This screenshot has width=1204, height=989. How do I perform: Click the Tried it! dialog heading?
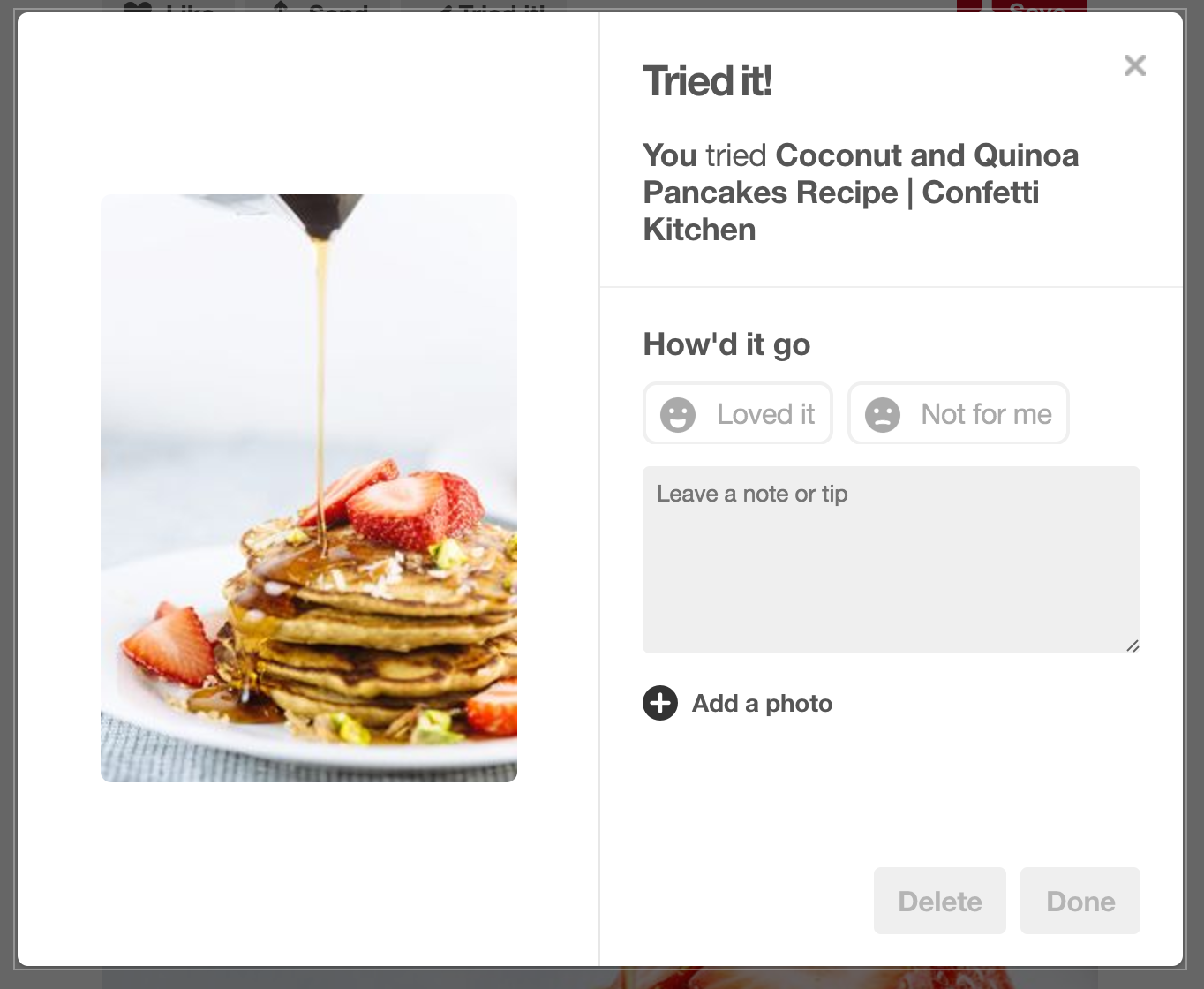pyautogui.click(x=708, y=81)
